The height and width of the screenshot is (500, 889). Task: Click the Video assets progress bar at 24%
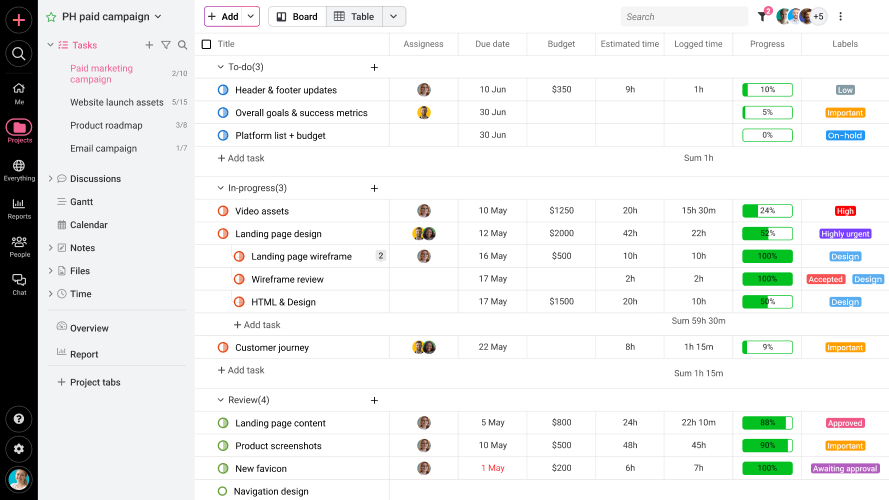(x=767, y=211)
